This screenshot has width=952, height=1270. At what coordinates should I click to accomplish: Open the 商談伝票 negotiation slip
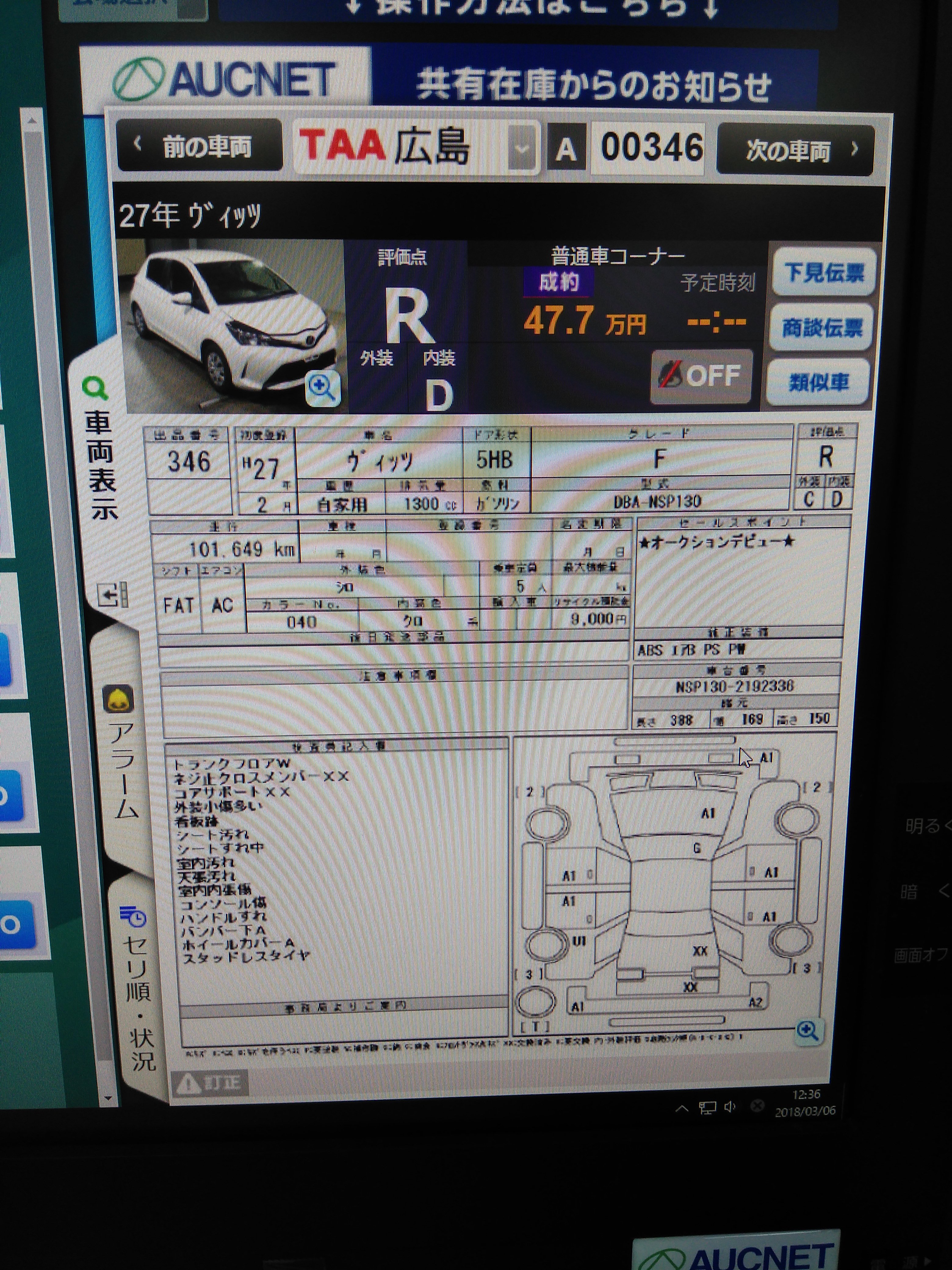click(x=822, y=328)
